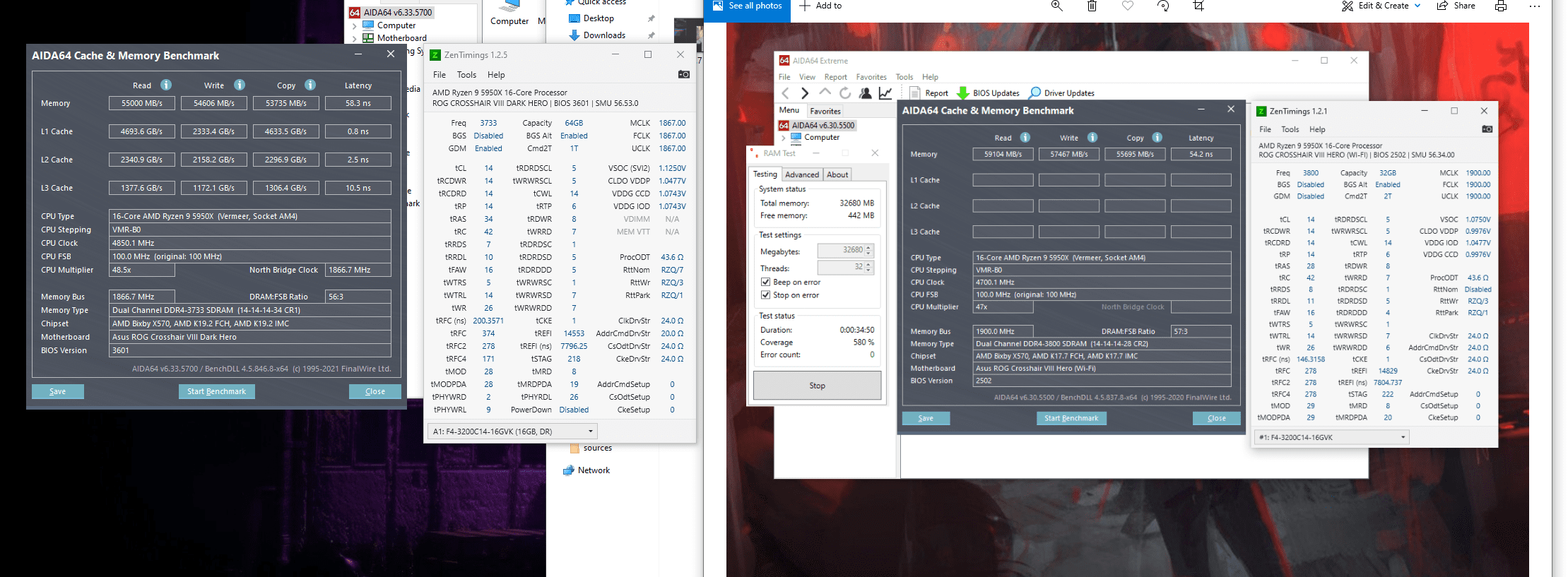The width and height of the screenshot is (1568, 577).
Task: Click Close button in the left benchmark window
Action: (375, 391)
